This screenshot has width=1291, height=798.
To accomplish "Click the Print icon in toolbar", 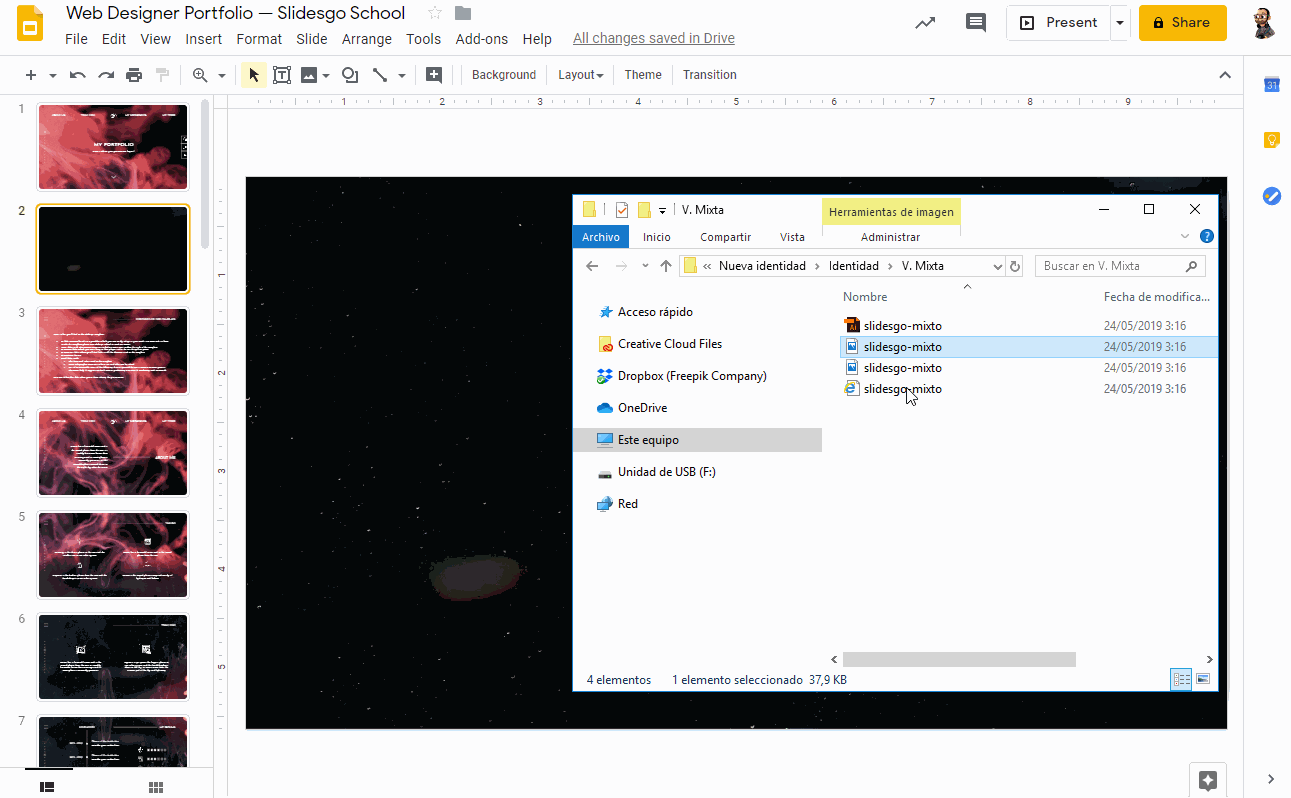I will [134, 75].
